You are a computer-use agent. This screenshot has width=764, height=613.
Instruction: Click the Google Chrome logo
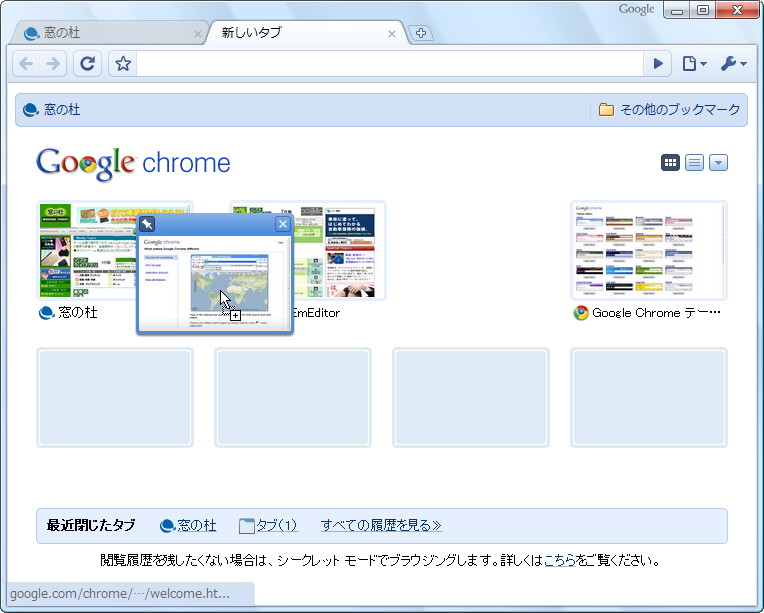[x=133, y=164]
